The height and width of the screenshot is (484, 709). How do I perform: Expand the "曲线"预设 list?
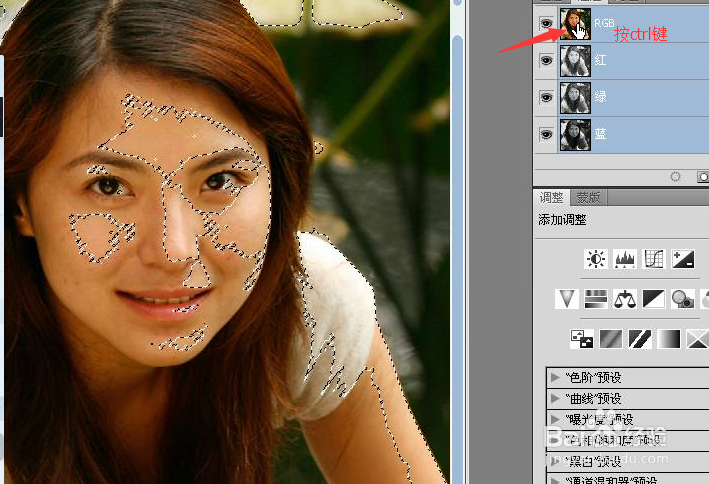(x=555, y=399)
